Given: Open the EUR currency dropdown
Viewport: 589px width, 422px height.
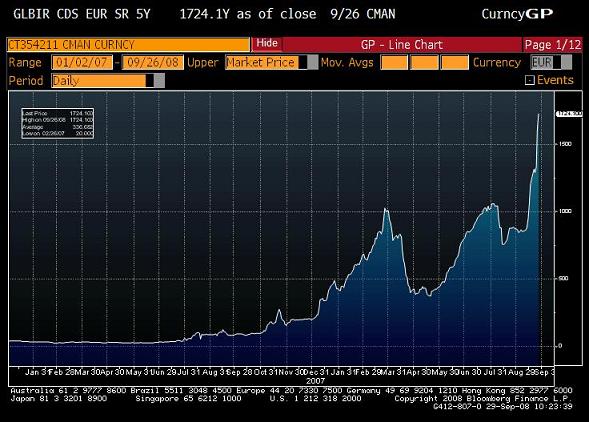Looking at the screenshot, I should [551, 62].
